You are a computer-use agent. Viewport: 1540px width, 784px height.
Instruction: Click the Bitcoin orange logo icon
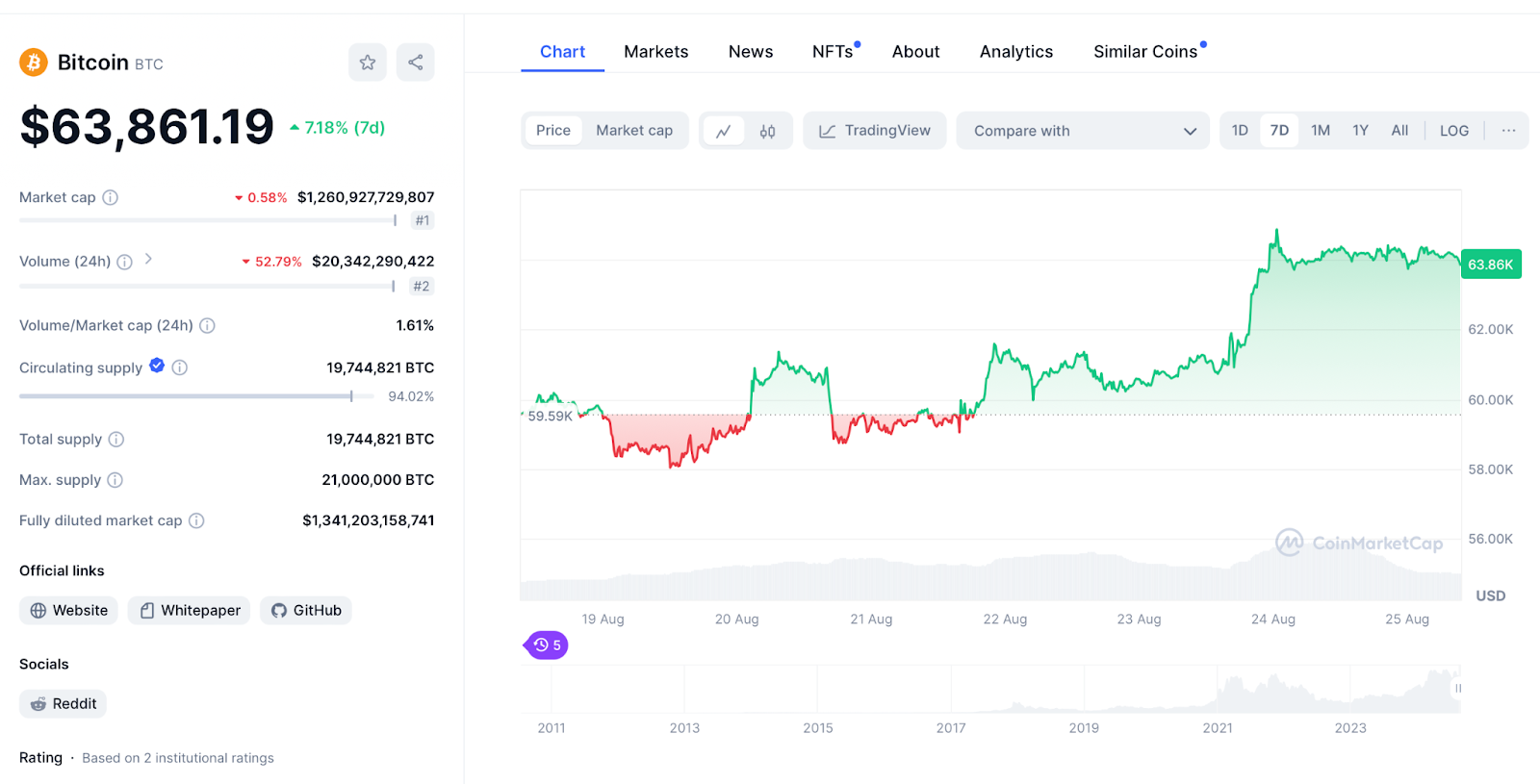34,63
